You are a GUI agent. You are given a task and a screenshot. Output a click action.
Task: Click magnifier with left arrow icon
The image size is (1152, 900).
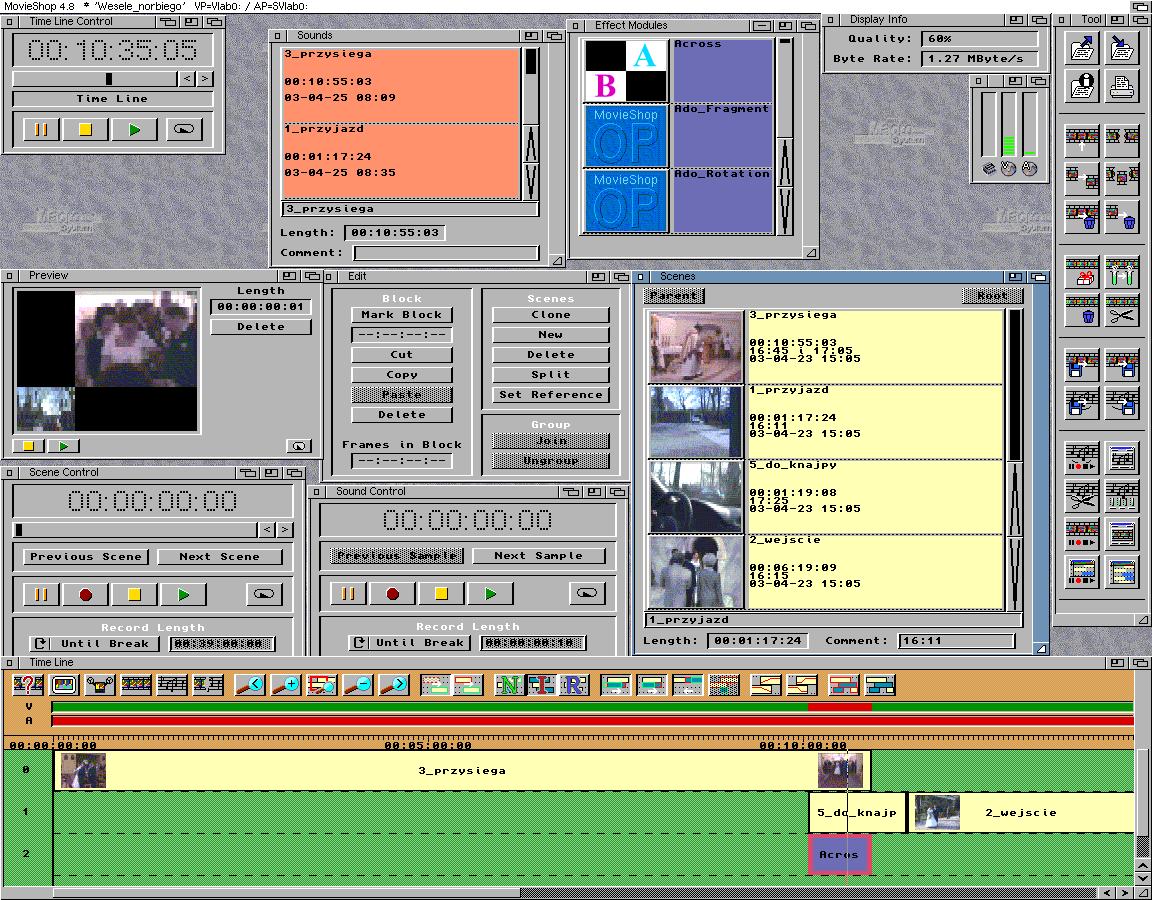251,685
